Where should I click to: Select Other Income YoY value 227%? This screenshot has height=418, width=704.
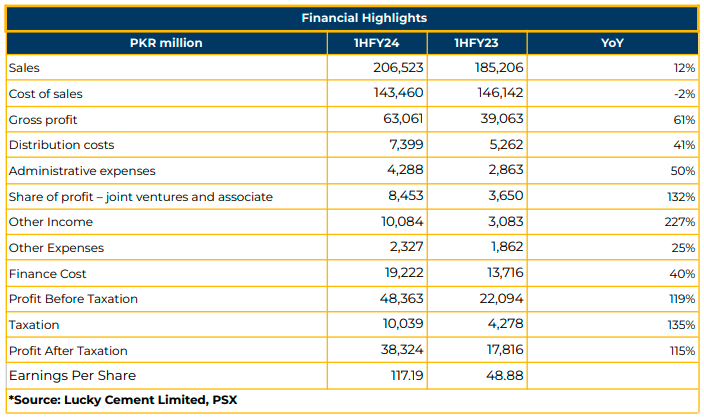680,222
